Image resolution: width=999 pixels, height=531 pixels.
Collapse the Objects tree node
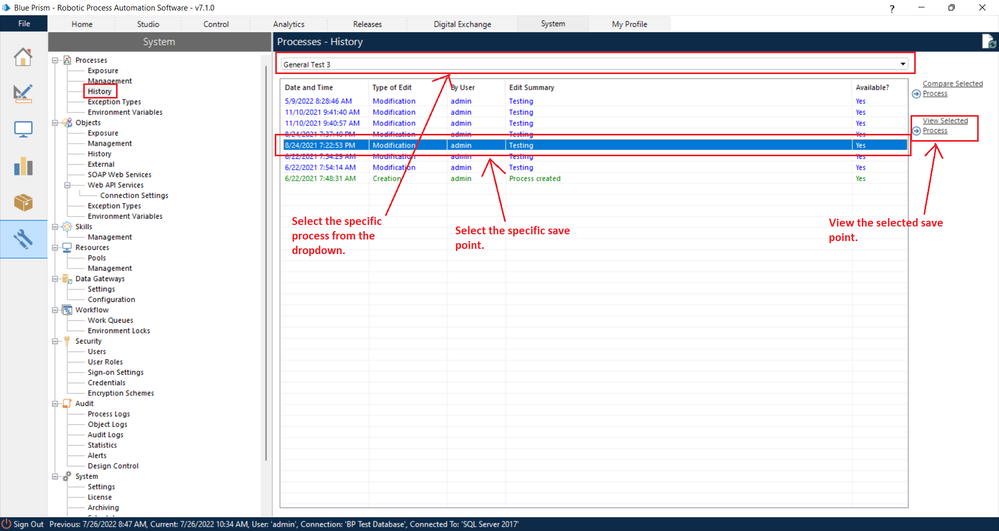point(55,122)
